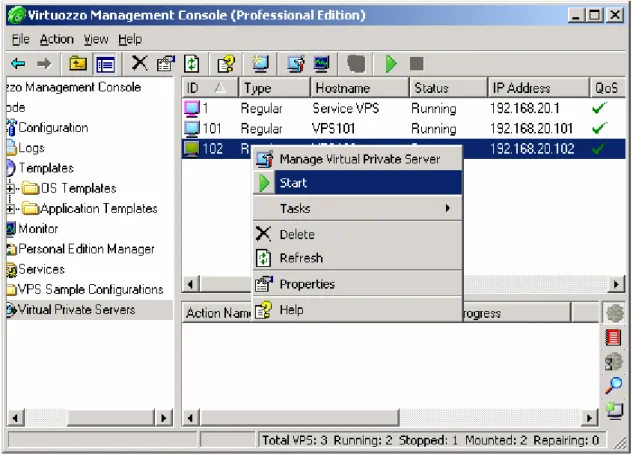The image size is (633, 455).
Task: Click the actions pane scrollbar right arrow
Action: coord(589,418)
